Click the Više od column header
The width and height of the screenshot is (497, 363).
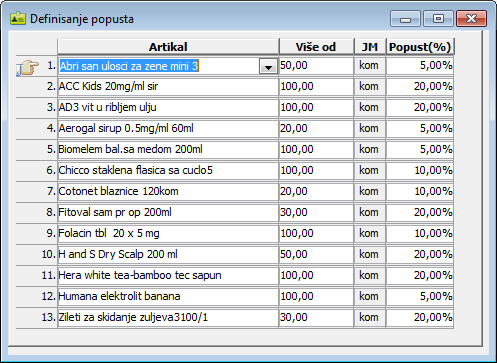(x=316, y=47)
